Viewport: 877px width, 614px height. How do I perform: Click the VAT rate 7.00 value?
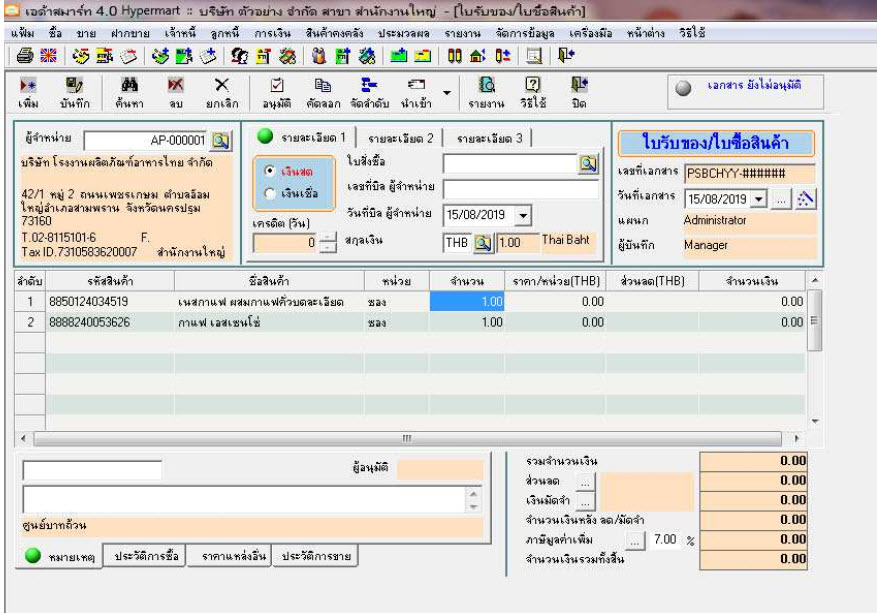coord(664,540)
